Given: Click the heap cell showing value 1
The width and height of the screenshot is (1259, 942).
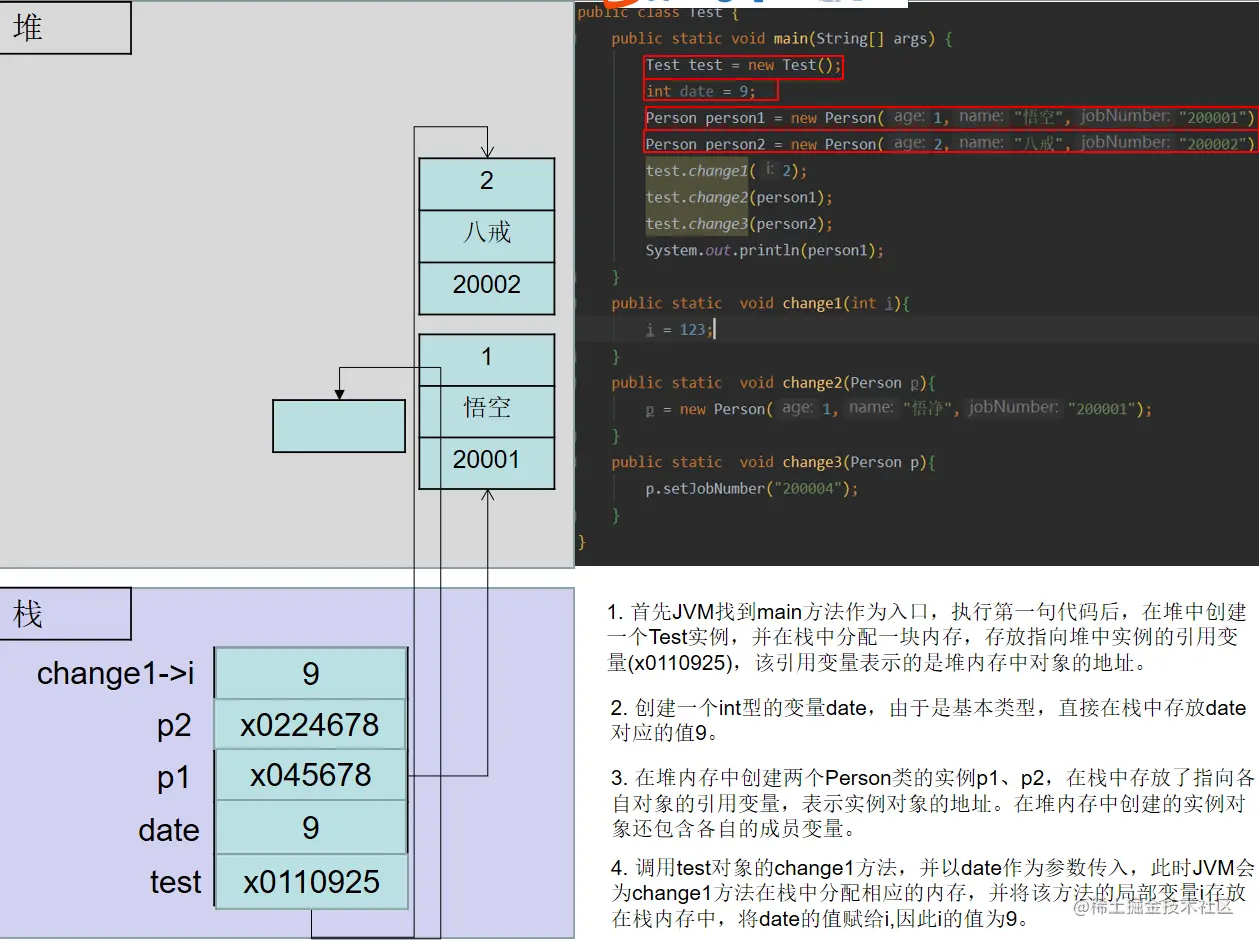Looking at the screenshot, I should pyautogui.click(x=486, y=356).
